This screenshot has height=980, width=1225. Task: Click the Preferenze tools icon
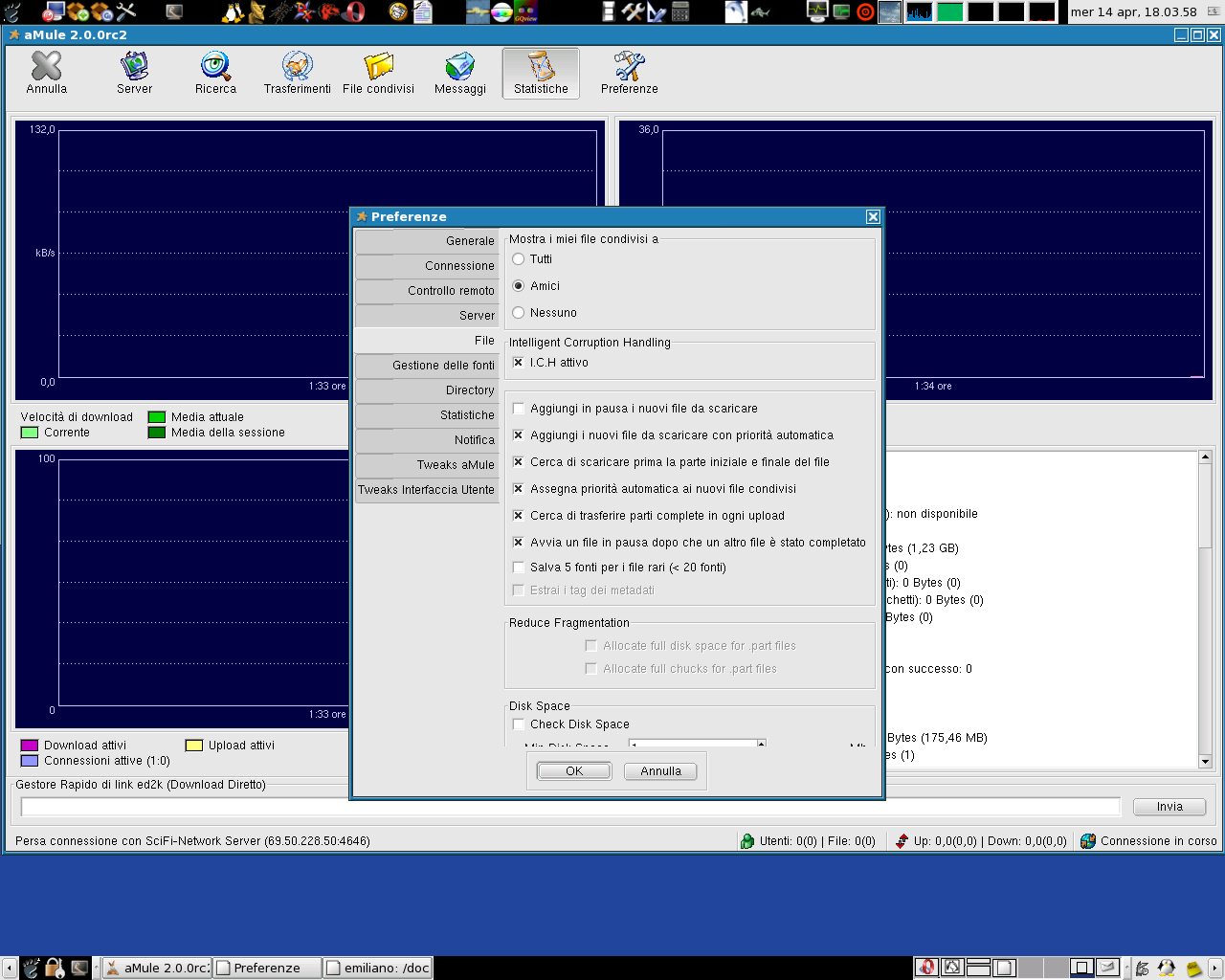[x=629, y=67]
